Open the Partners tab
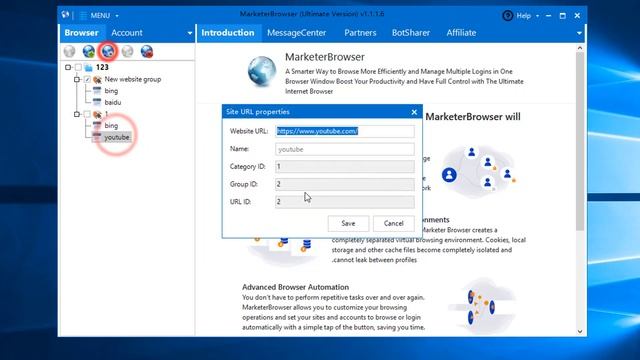 360,33
